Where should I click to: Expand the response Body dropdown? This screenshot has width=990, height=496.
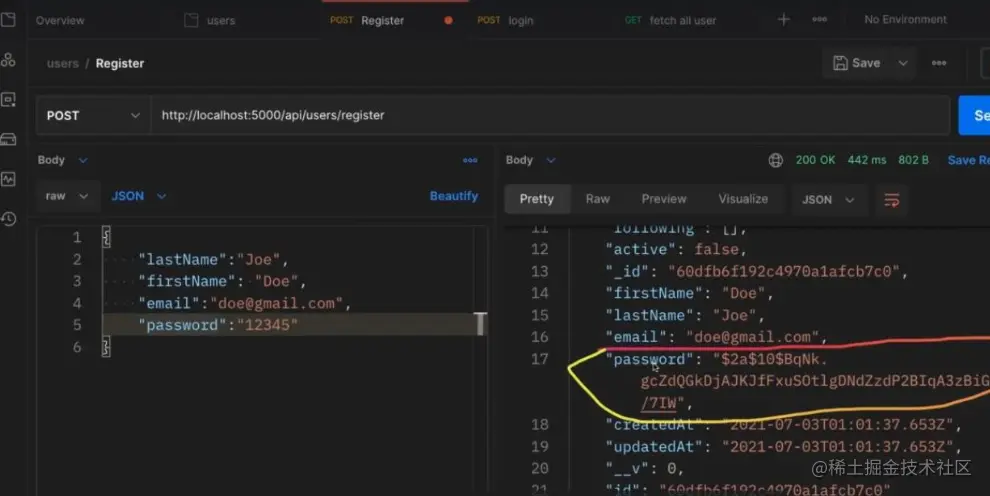[x=530, y=160]
